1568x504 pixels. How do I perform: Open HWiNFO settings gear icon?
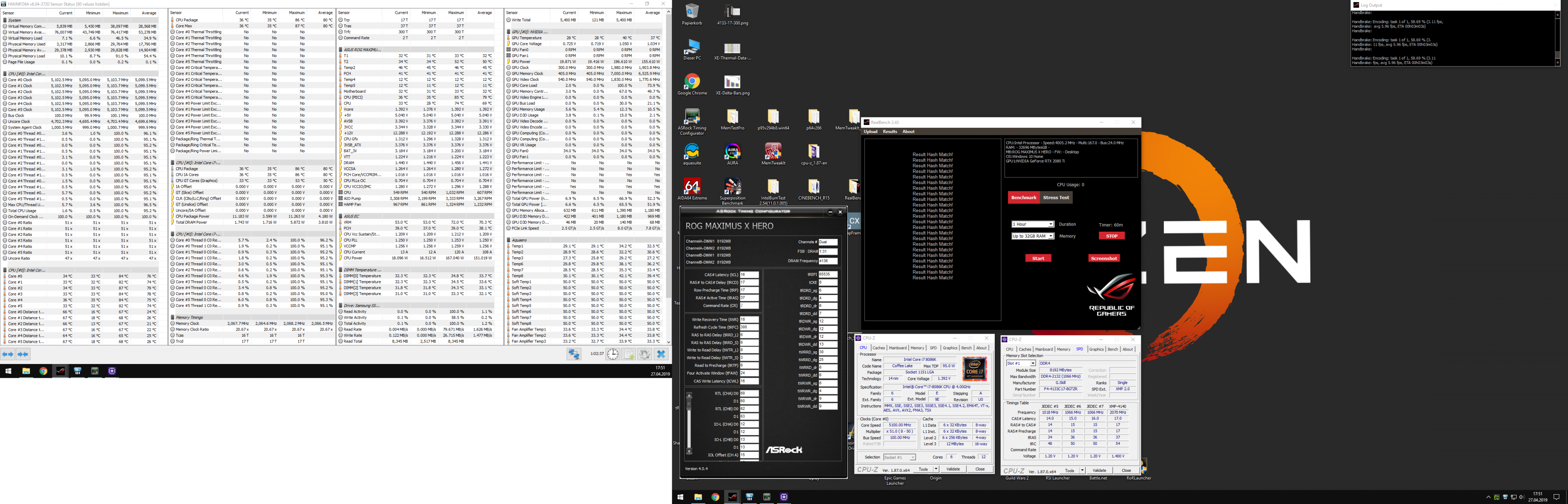pos(645,354)
